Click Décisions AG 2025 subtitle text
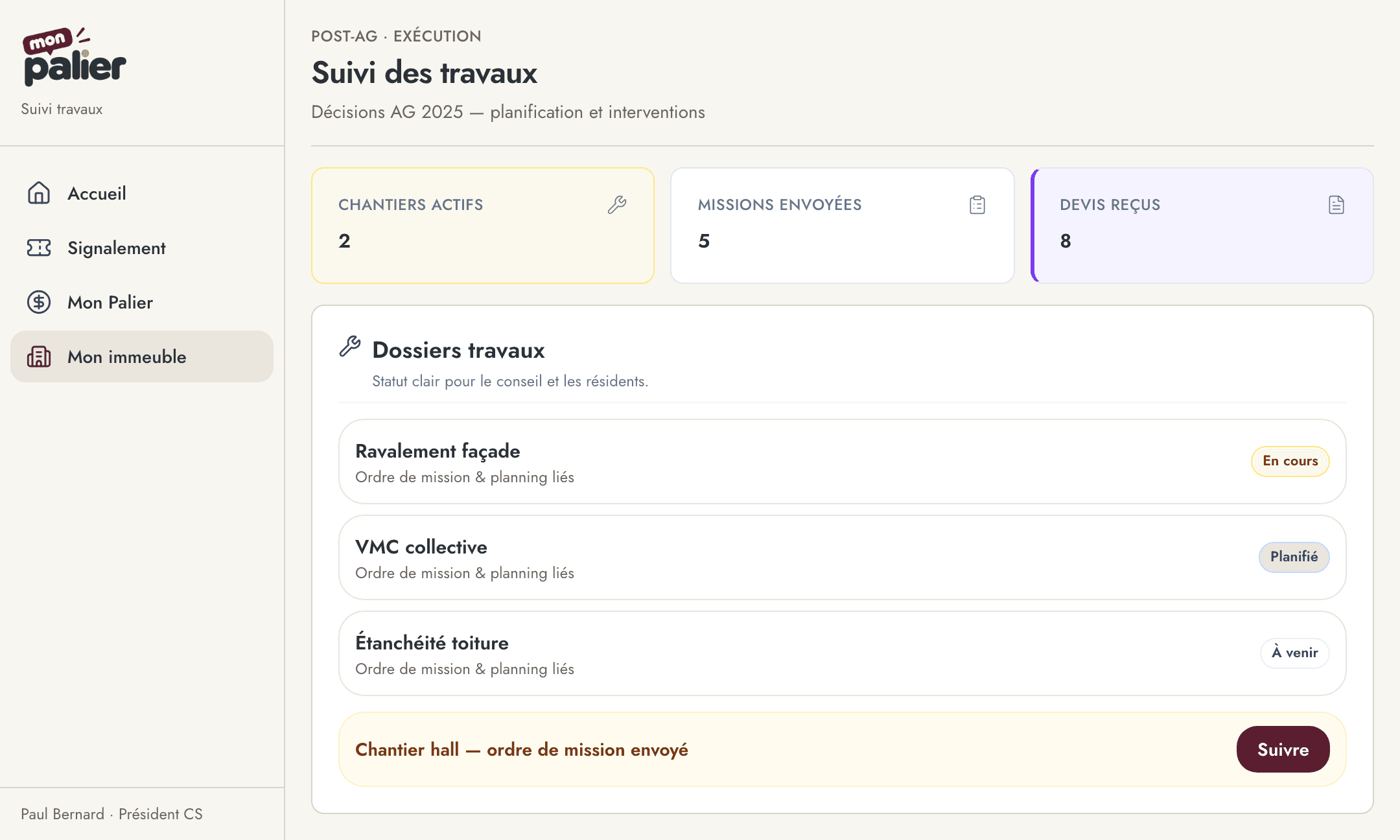Image resolution: width=1400 pixels, height=840 pixels. point(508,112)
